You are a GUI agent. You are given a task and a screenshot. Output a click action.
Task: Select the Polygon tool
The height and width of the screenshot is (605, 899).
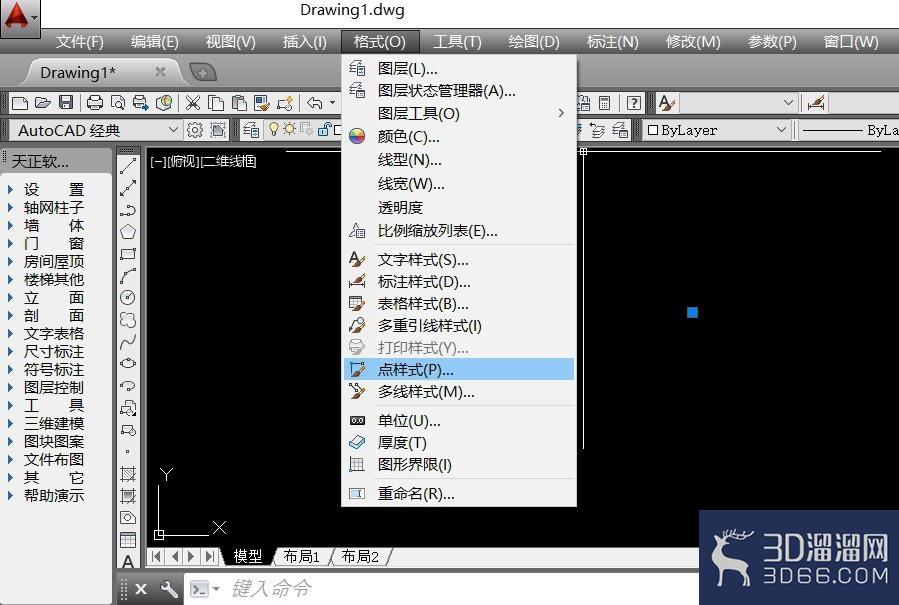coord(128,232)
